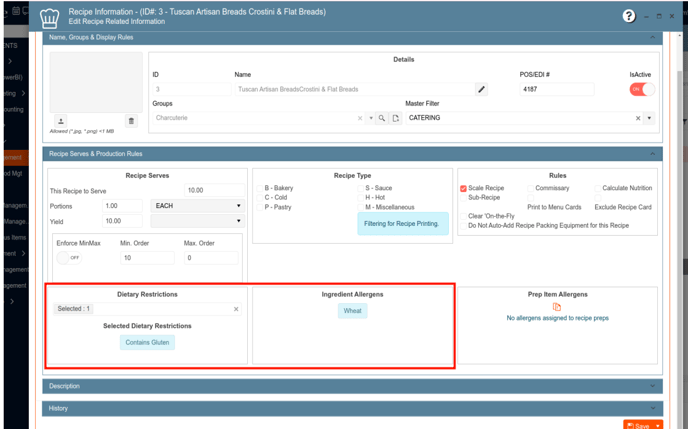This screenshot has width=688, height=429.
Task: Click Filtering for Recipe Printing box
Action: pyautogui.click(x=403, y=224)
